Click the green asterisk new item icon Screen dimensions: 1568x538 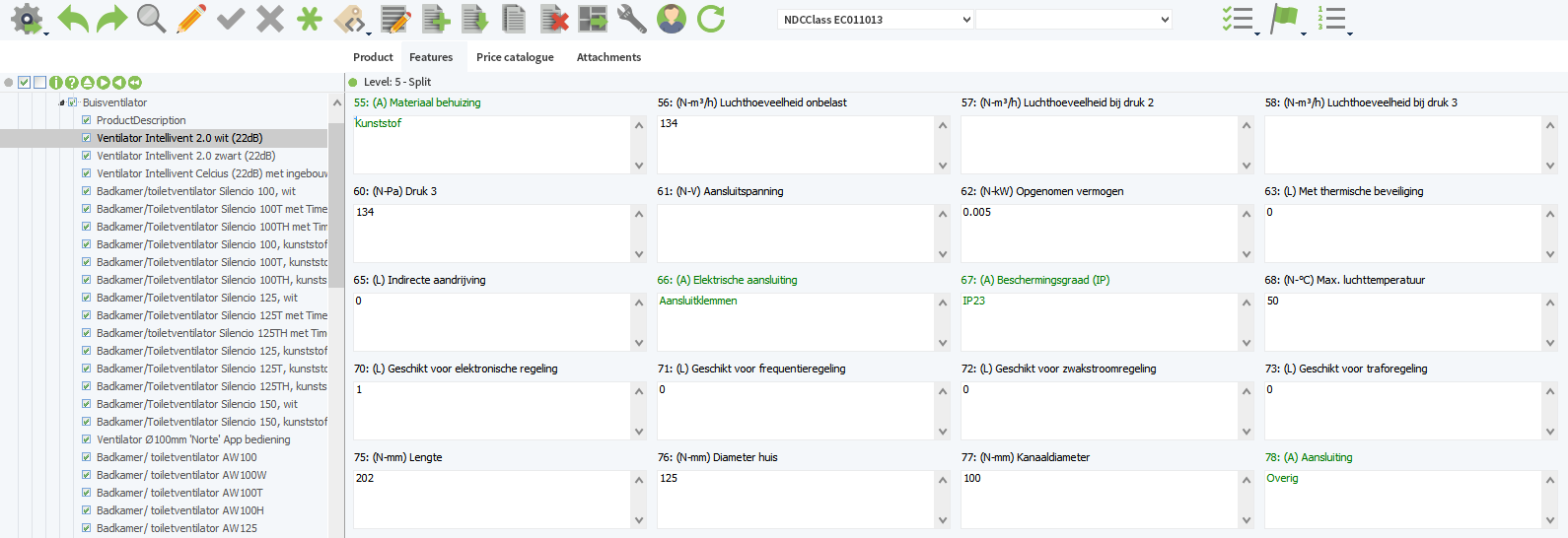point(310,19)
